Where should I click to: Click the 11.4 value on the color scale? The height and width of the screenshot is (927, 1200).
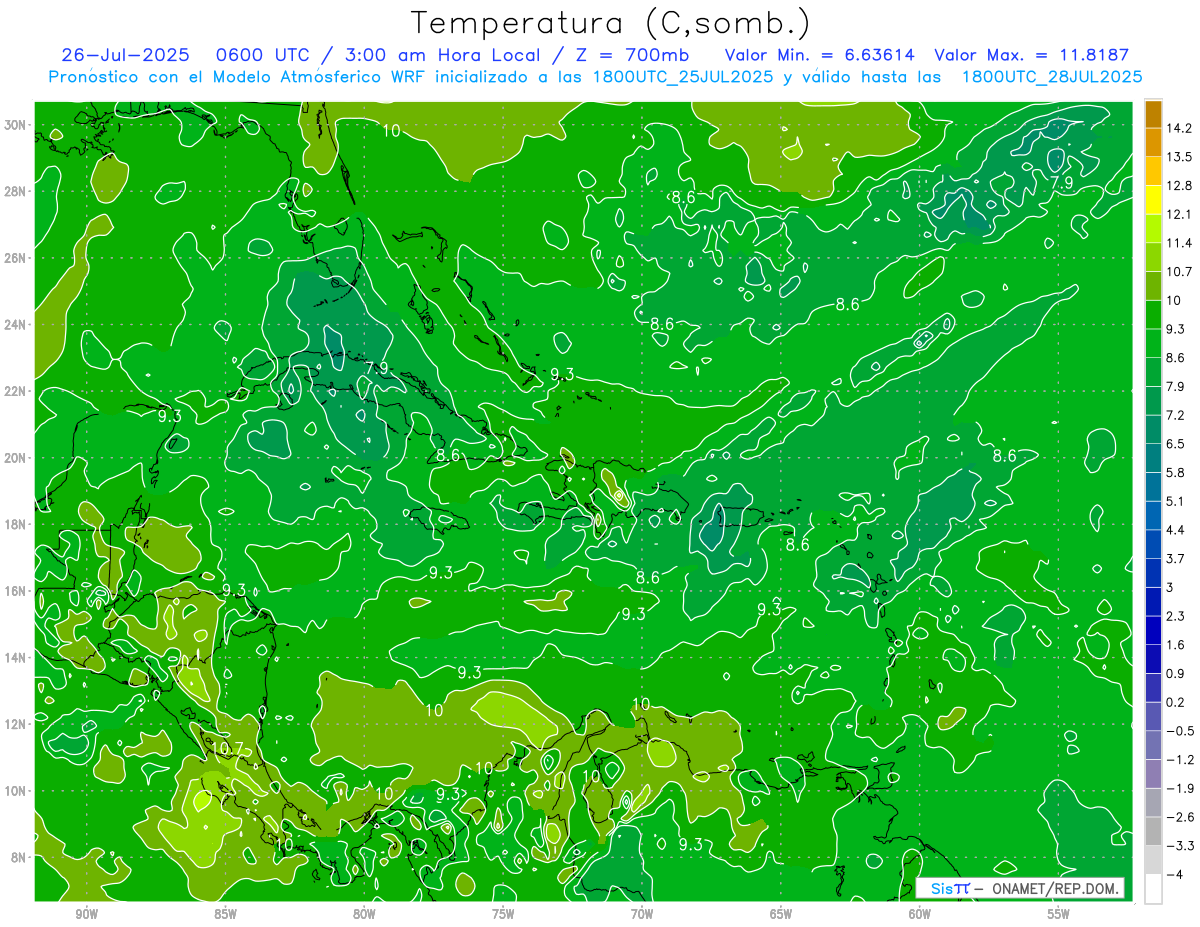point(1179,243)
